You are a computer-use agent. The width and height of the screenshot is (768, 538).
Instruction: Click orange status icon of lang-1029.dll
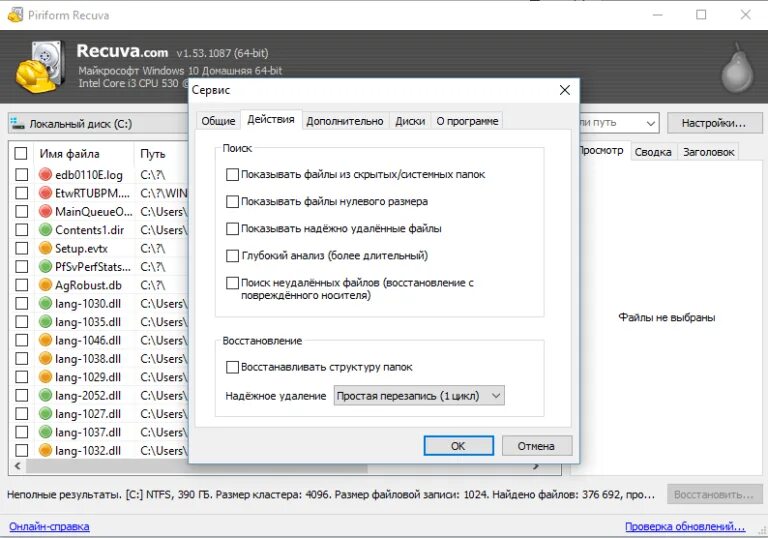pyautogui.click(x=45, y=377)
